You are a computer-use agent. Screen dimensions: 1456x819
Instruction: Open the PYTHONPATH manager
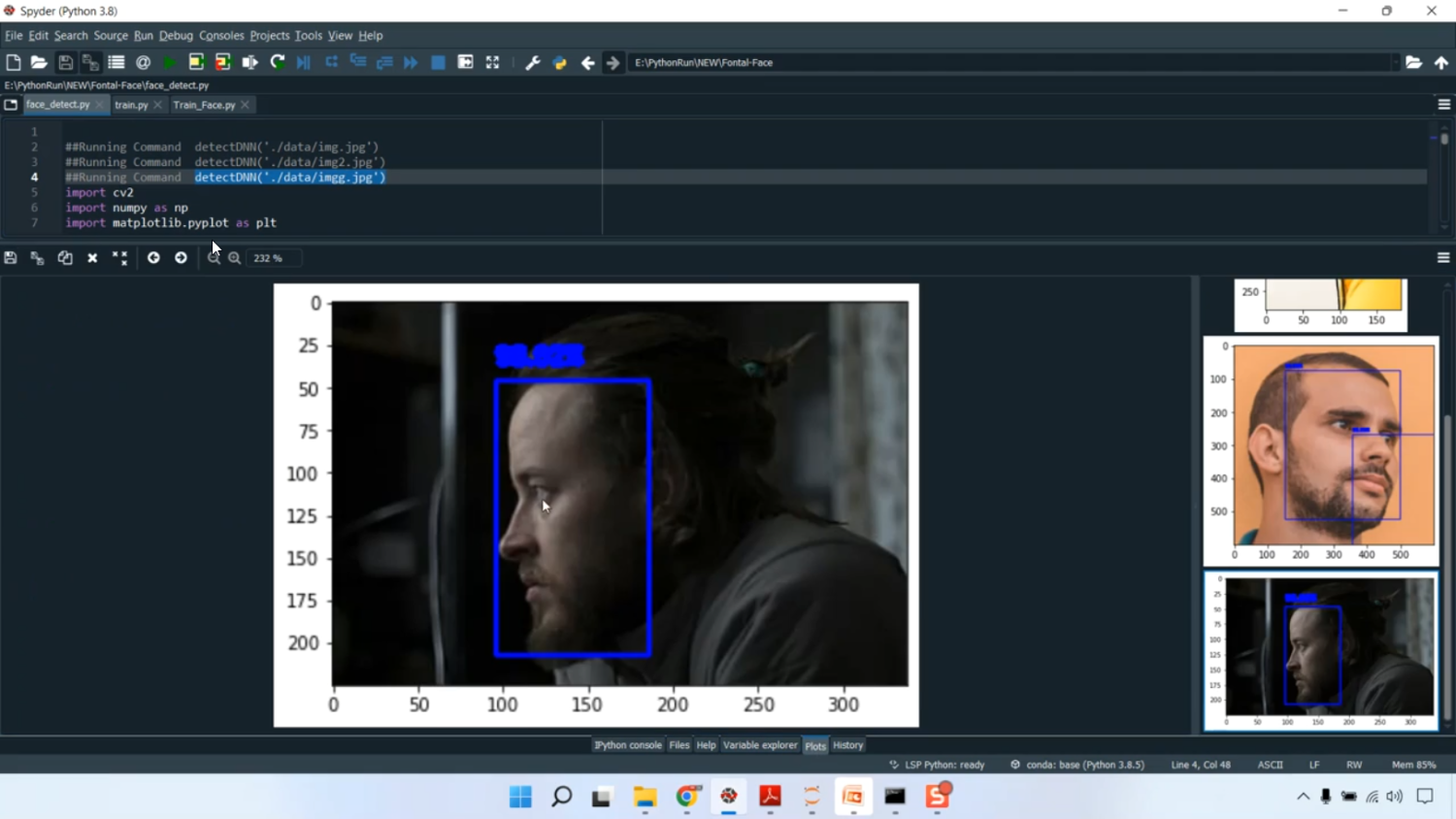click(558, 62)
